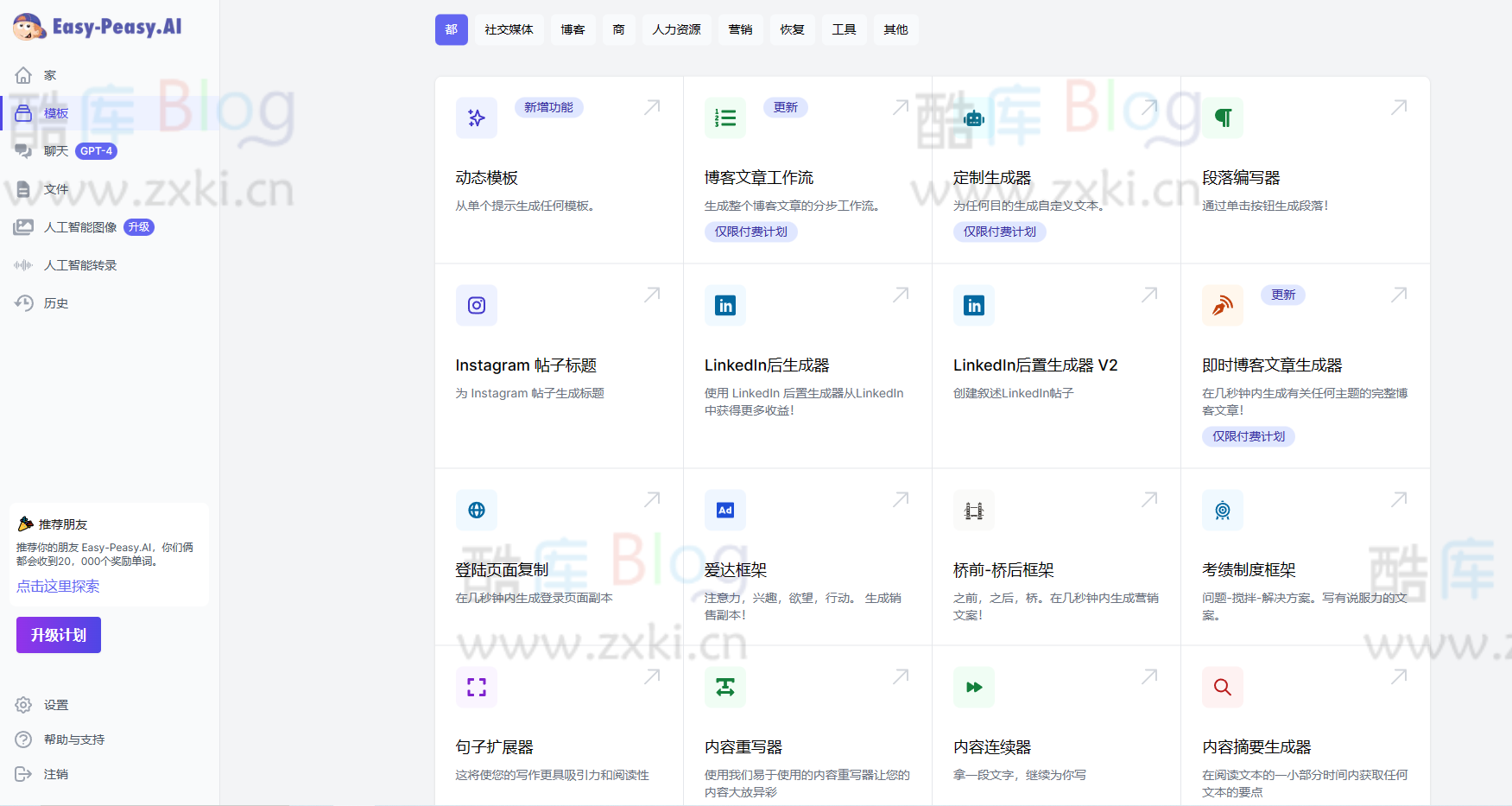Click the LinkedIn icon on LinkedIn后生成器
The height and width of the screenshot is (806, 1512).
point(724,305)
